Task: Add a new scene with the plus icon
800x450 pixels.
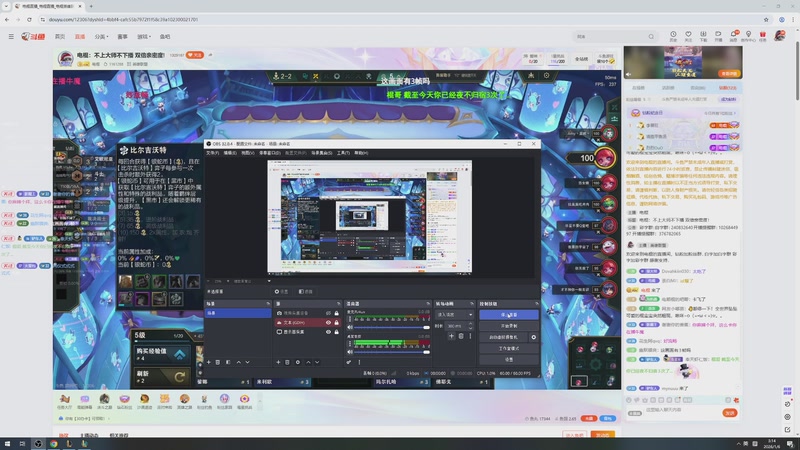Action: pos(209,362)
